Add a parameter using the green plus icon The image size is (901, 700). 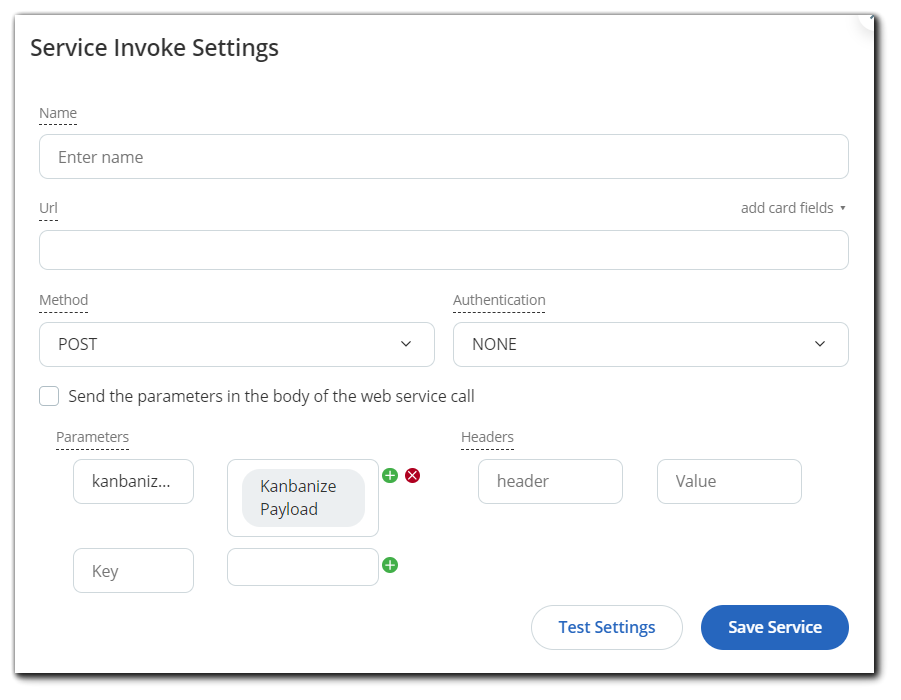point(390,475)
